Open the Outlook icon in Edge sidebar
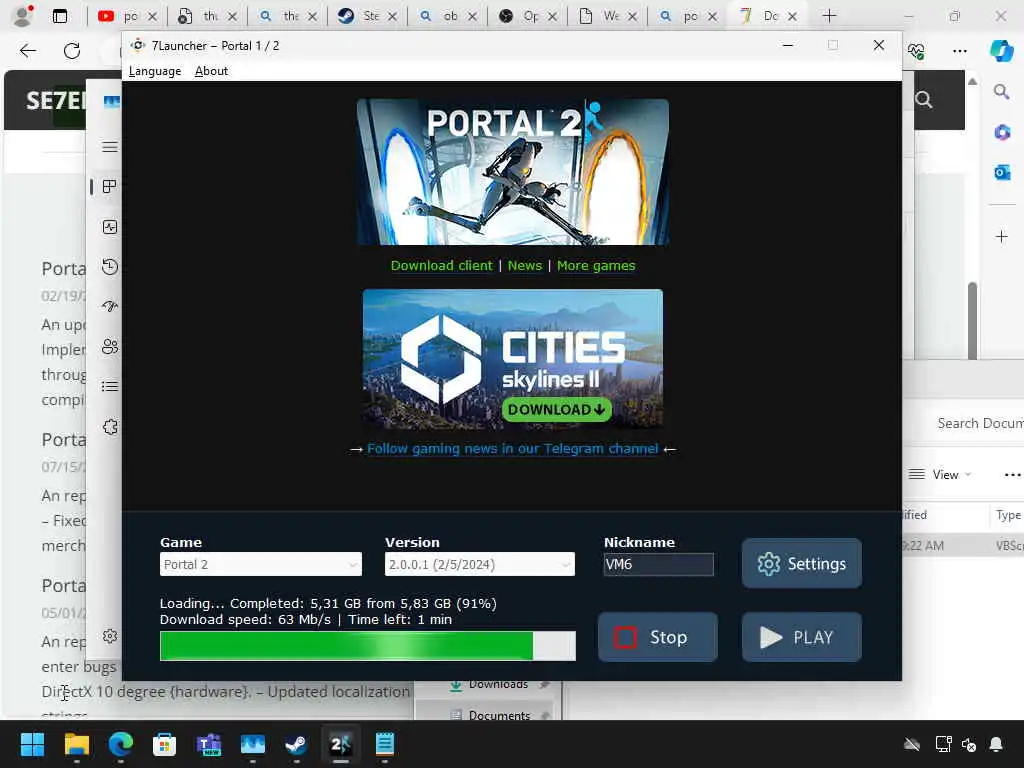Image resolution: width=1024 pixels, height=768 pixels. coord(1002,172)
